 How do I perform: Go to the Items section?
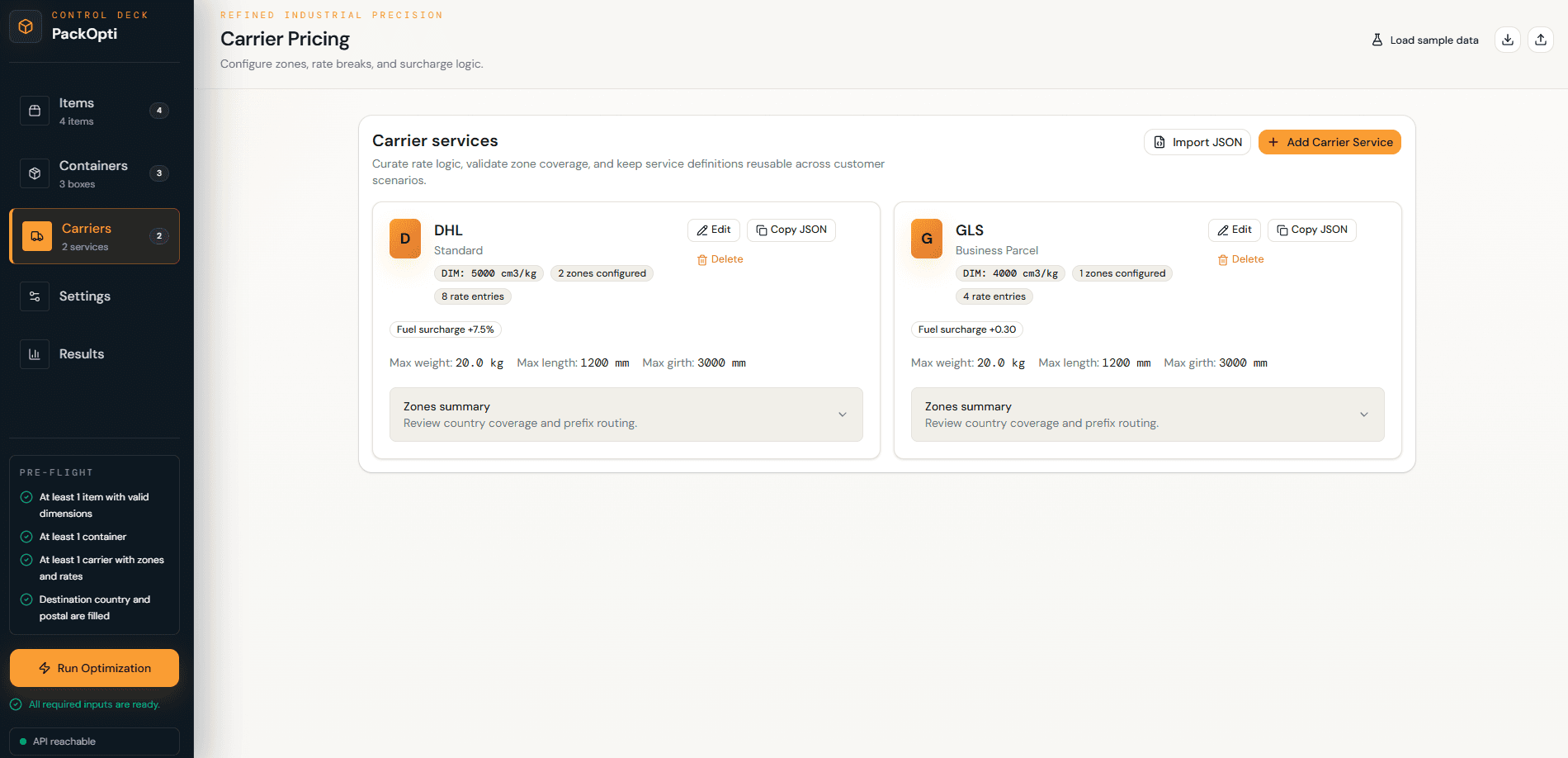[x=94, y=111]
